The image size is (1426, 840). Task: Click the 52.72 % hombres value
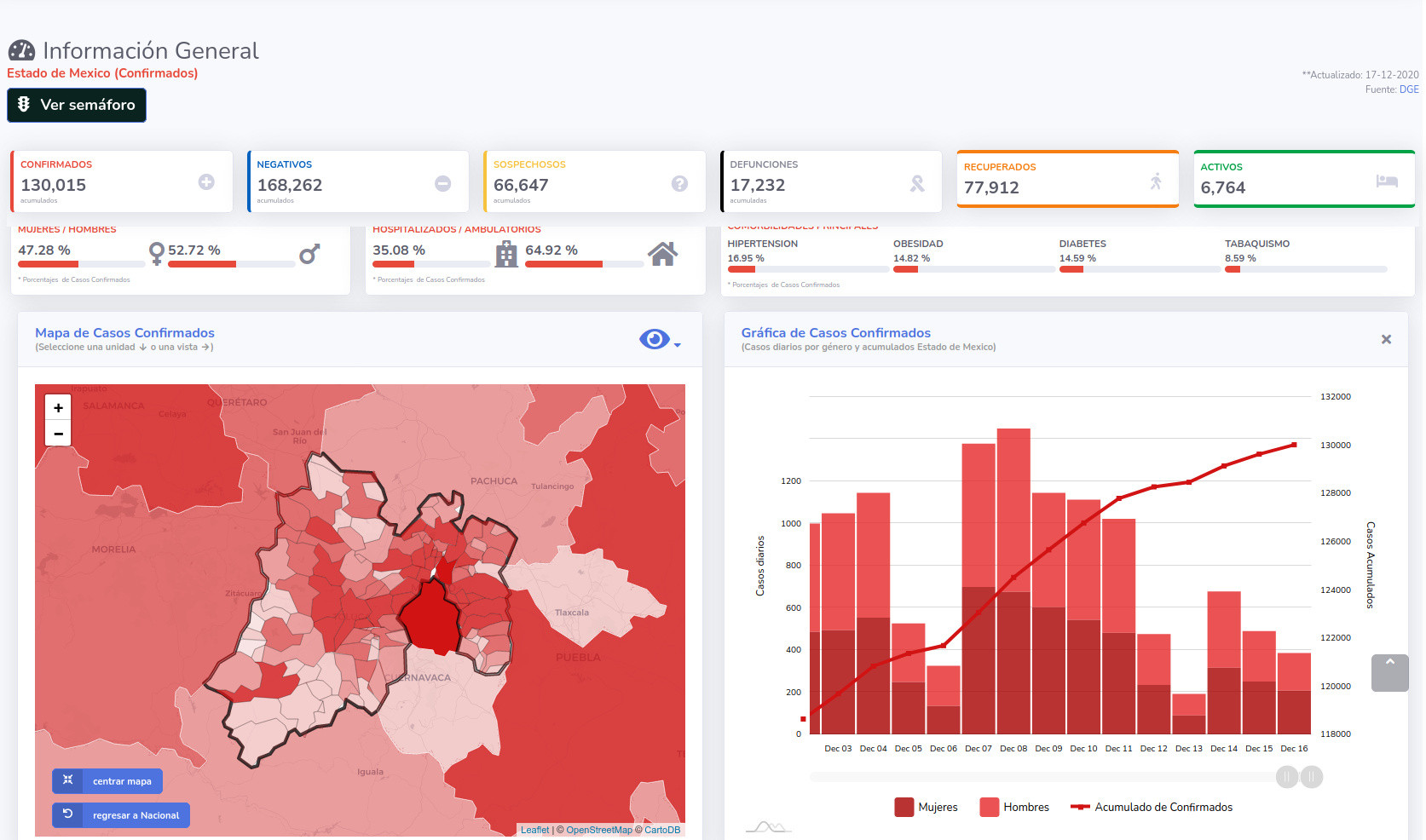(x=193, y=250)
